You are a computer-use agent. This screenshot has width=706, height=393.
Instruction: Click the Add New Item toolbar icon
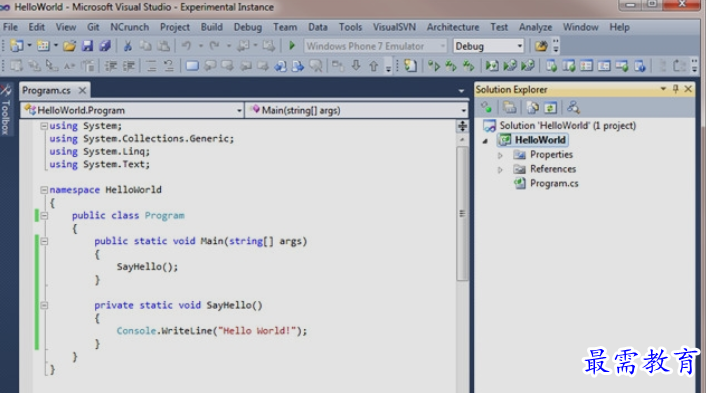(43, 46)
